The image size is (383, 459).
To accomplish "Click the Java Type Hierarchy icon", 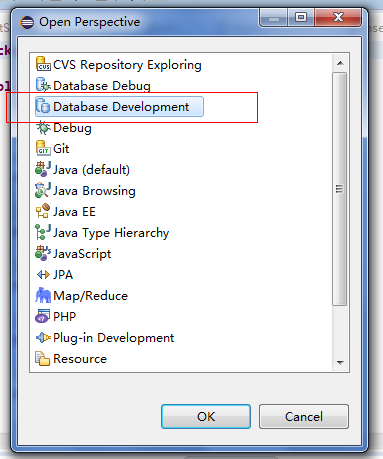I will point(43,232).
